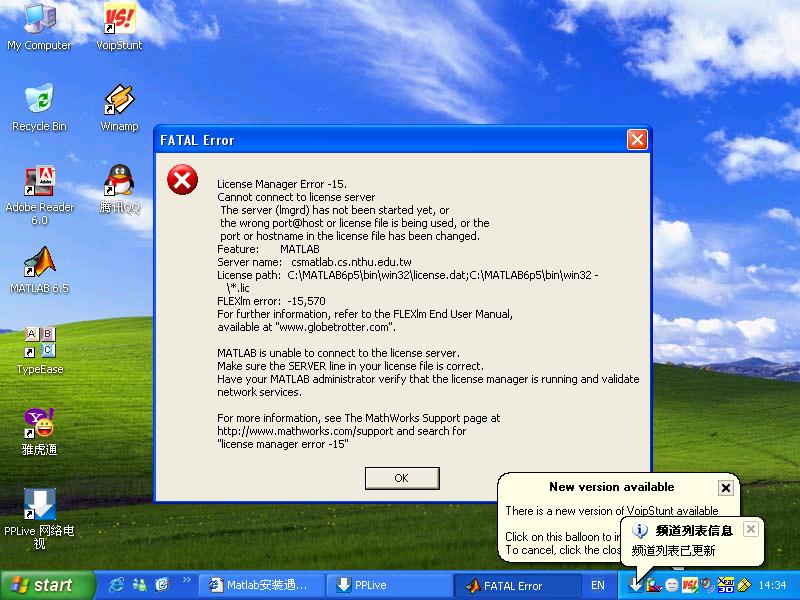Click the www.globetrotter.com text
Viewport: 800px width, 600px height.
[336, 328]
